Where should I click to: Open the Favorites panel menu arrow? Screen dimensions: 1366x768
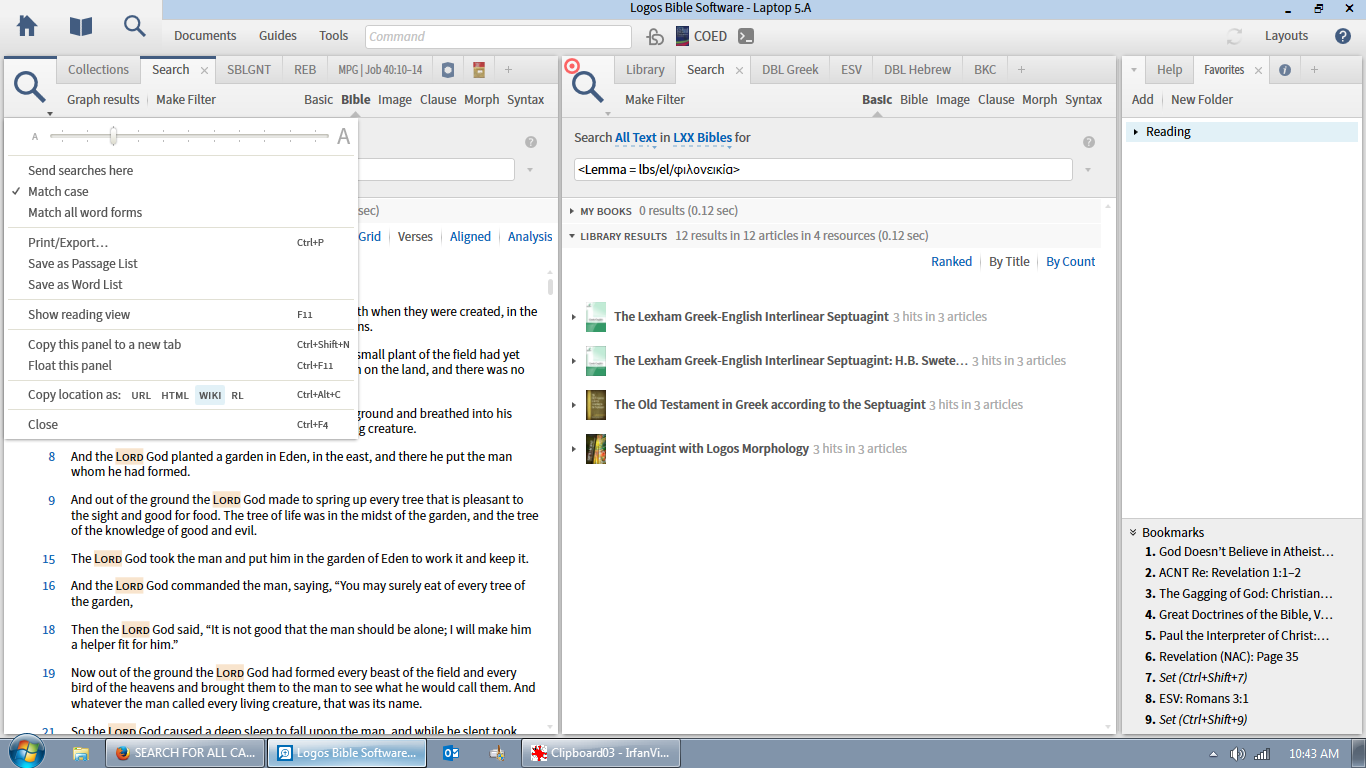tap(1133, 70)
